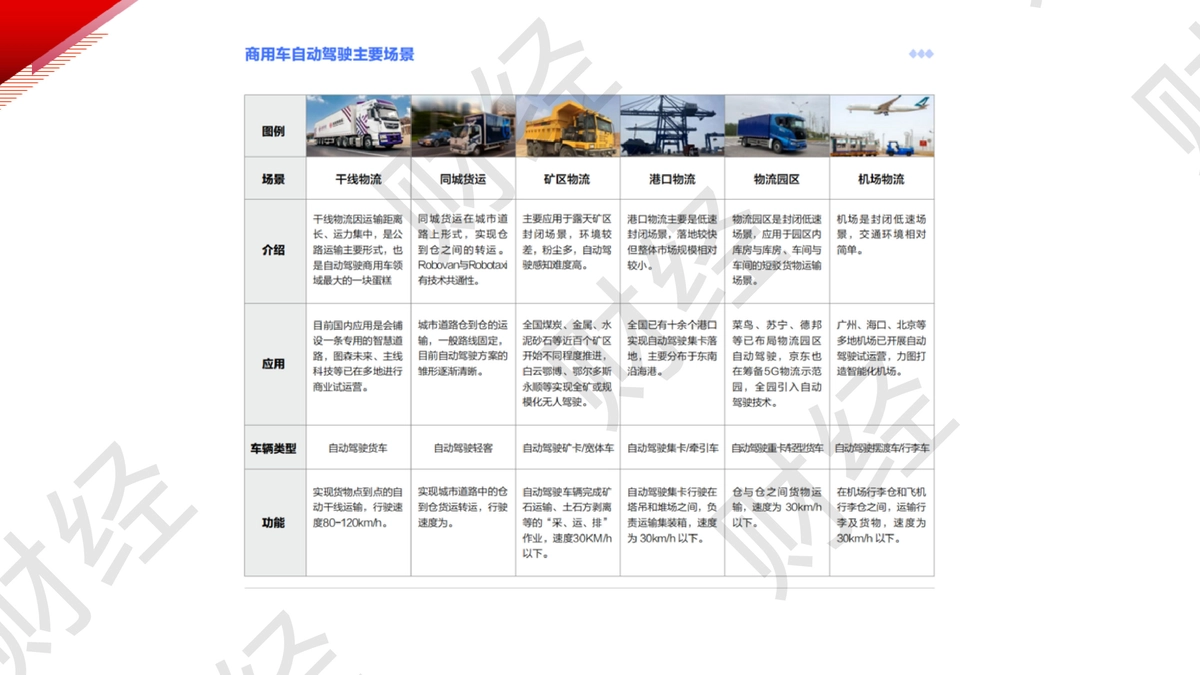Click the 自动驾驶货车 vehicle type cell
The image size is (1200, 675).
[x=358, y=448]
